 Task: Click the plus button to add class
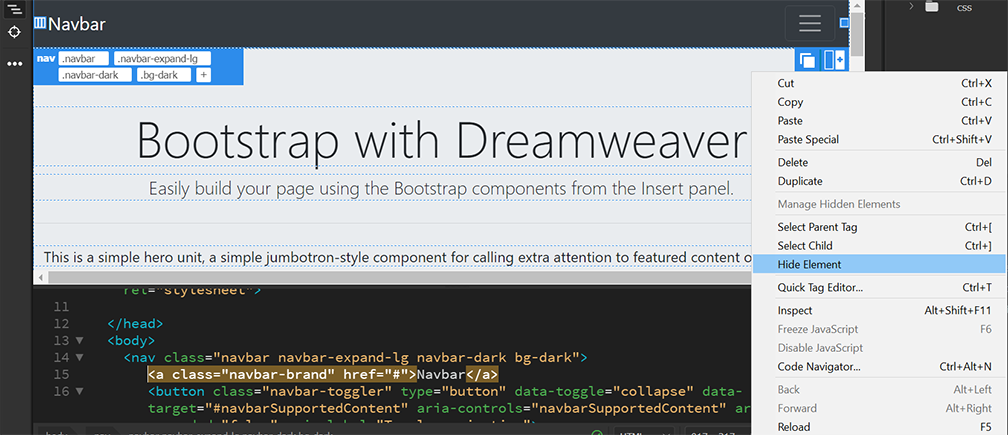[x=202, y=75]
